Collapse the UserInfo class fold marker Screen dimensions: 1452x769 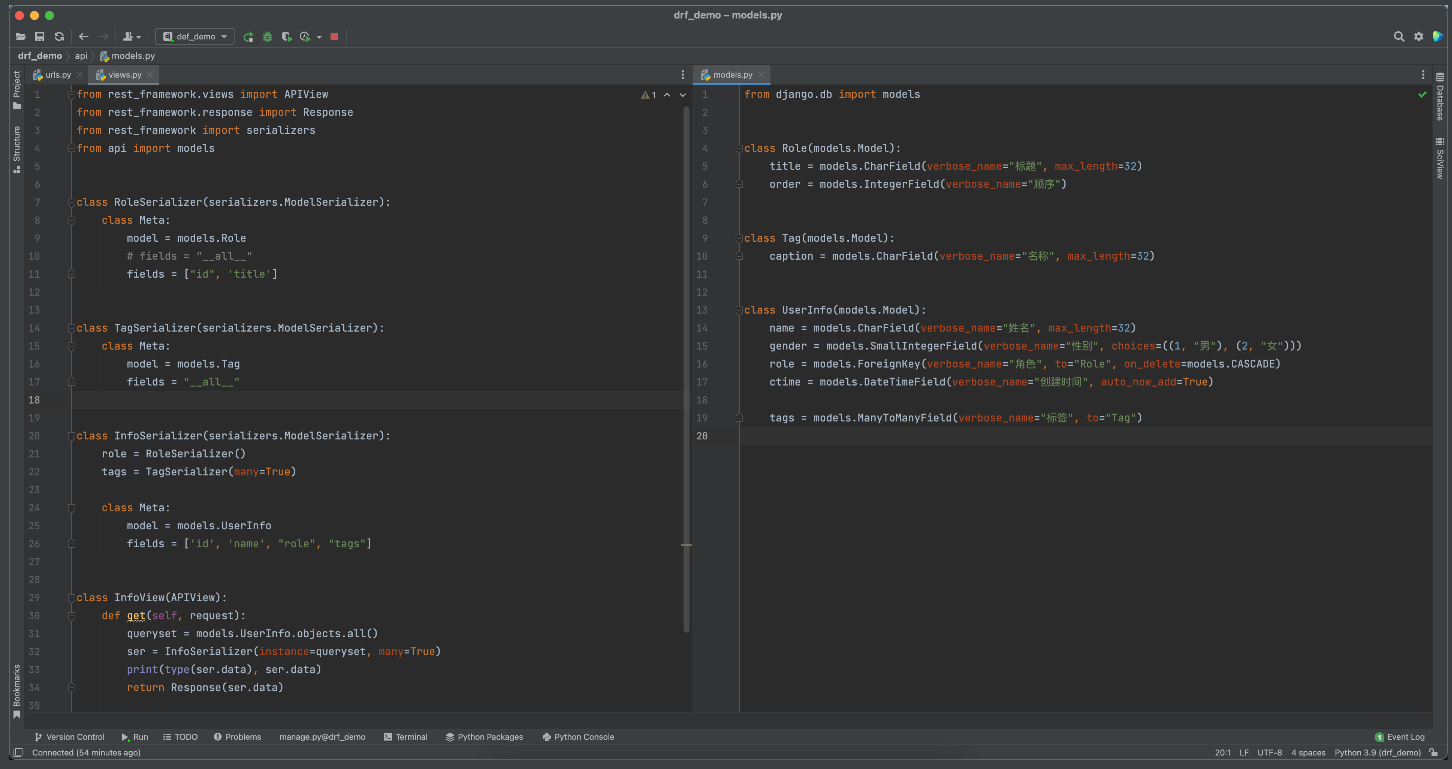pyautogui.click(x=740, y=310)
